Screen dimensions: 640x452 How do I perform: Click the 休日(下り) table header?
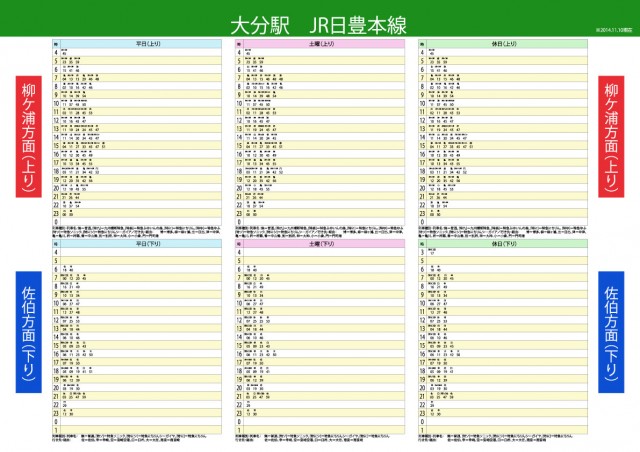[507, 244]
